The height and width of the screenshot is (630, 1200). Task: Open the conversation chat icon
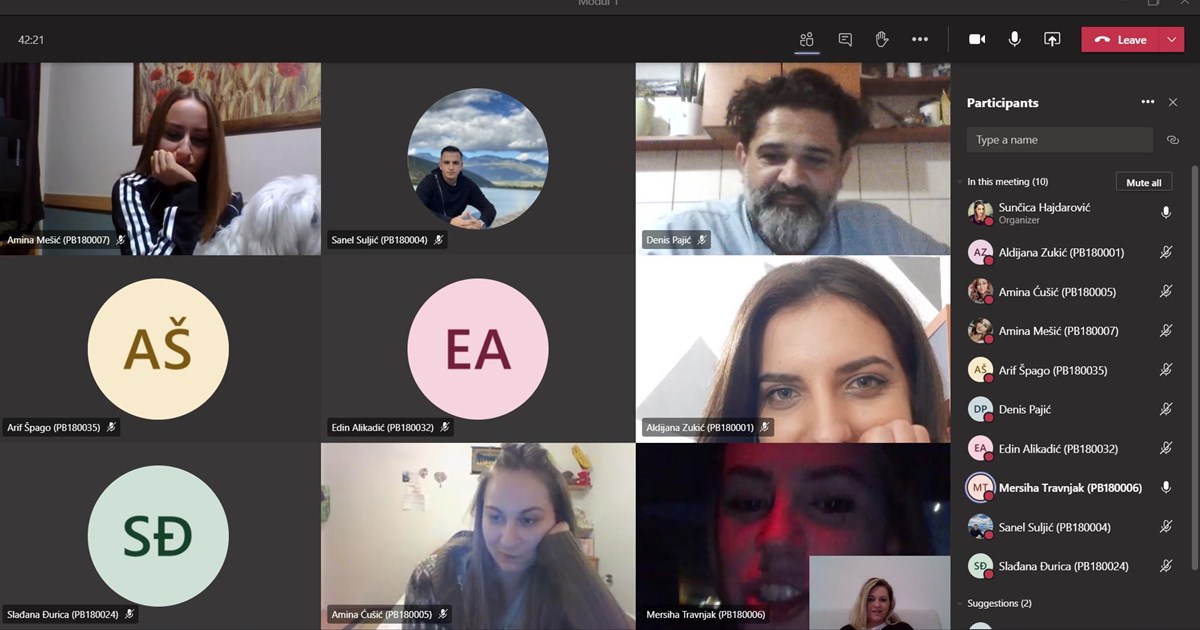tap(845, 40)
